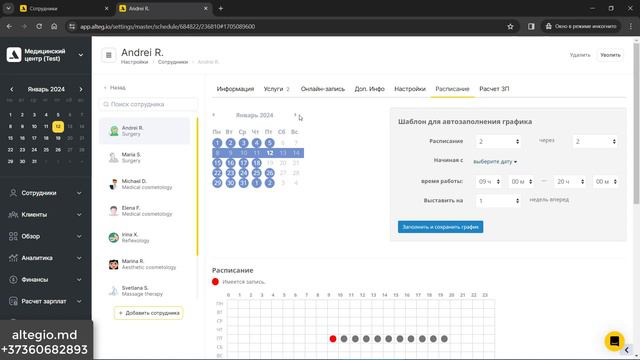Viewport: 640px width, 360px height.
Task: Click Elena F. avatar in employee list
Action: click(113, 211)
